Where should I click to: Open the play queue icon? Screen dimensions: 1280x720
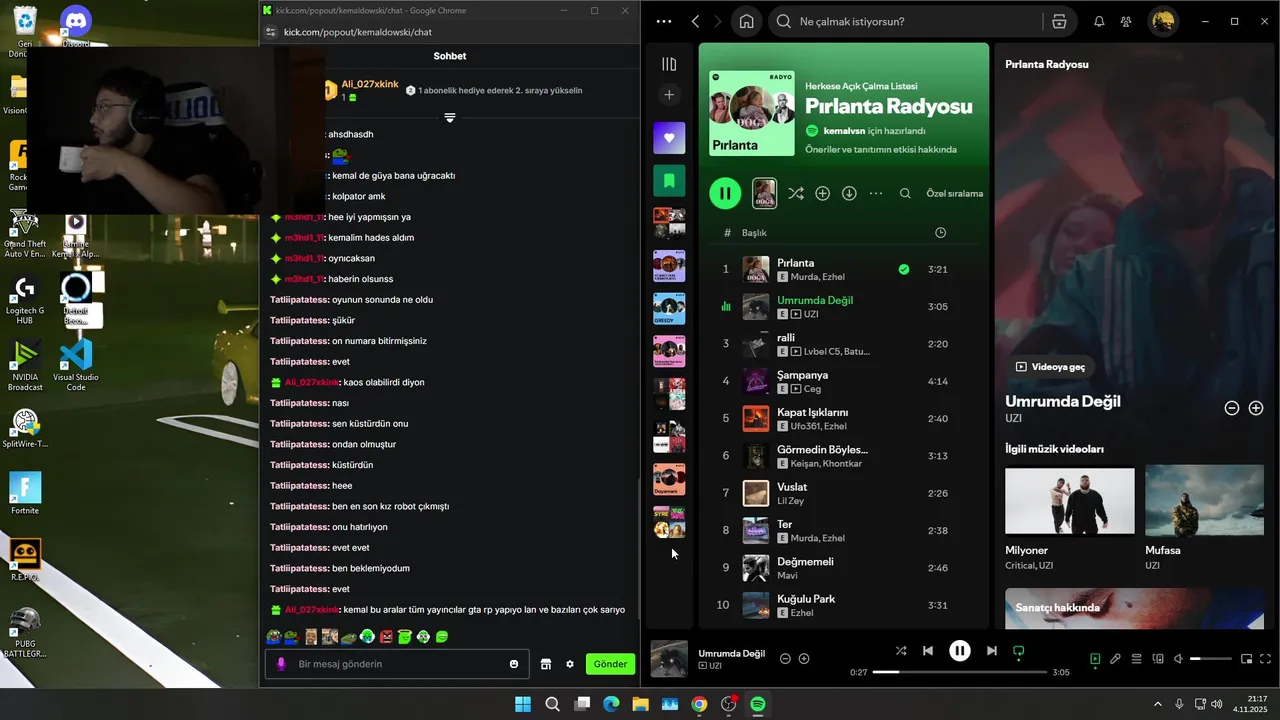click(x=1136, y=659)
